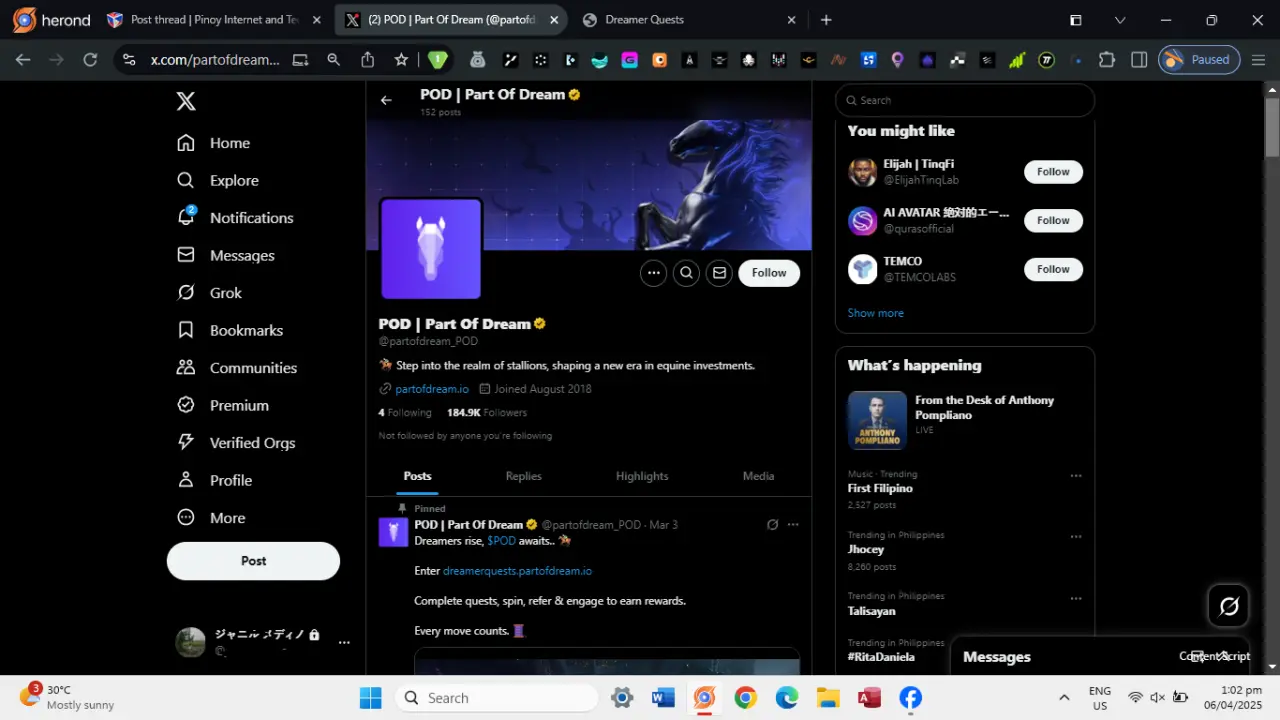Viewport: 1280px width, 720px height.
Task: Open Anthony Pompliano live event thumbnail
Action: point(877,420)
